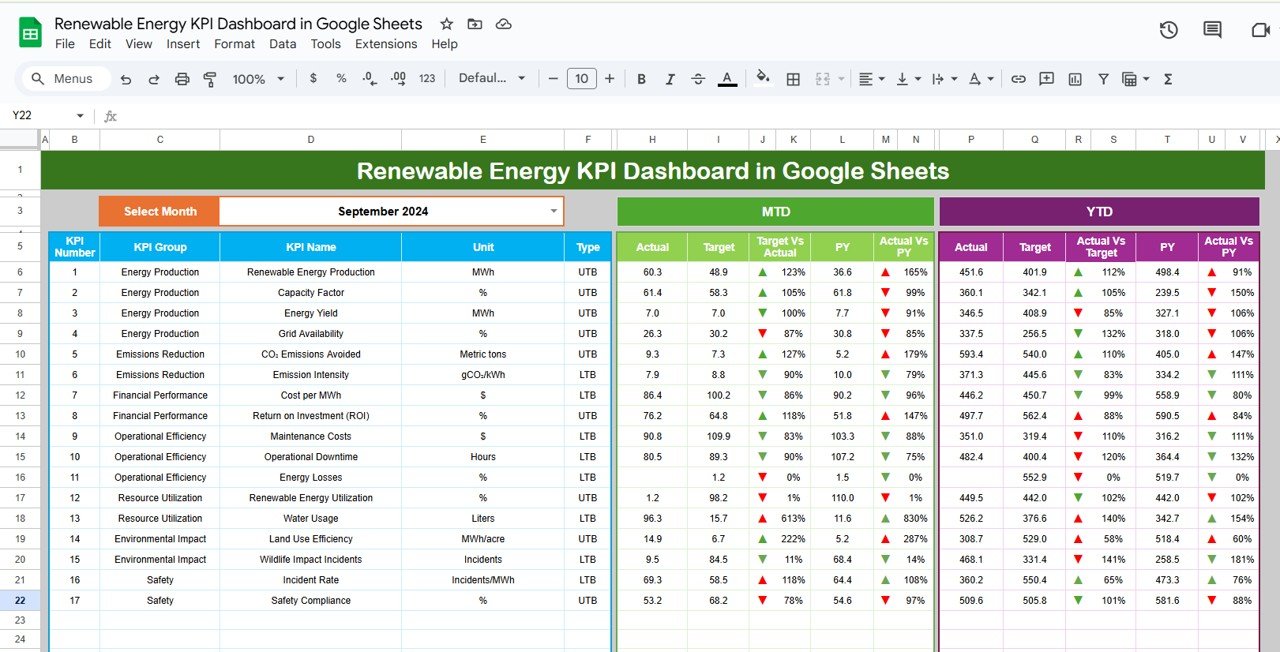The width and height of the screenshot is (1280, 652).
Task: Open fill color picker
Action: 763,79
